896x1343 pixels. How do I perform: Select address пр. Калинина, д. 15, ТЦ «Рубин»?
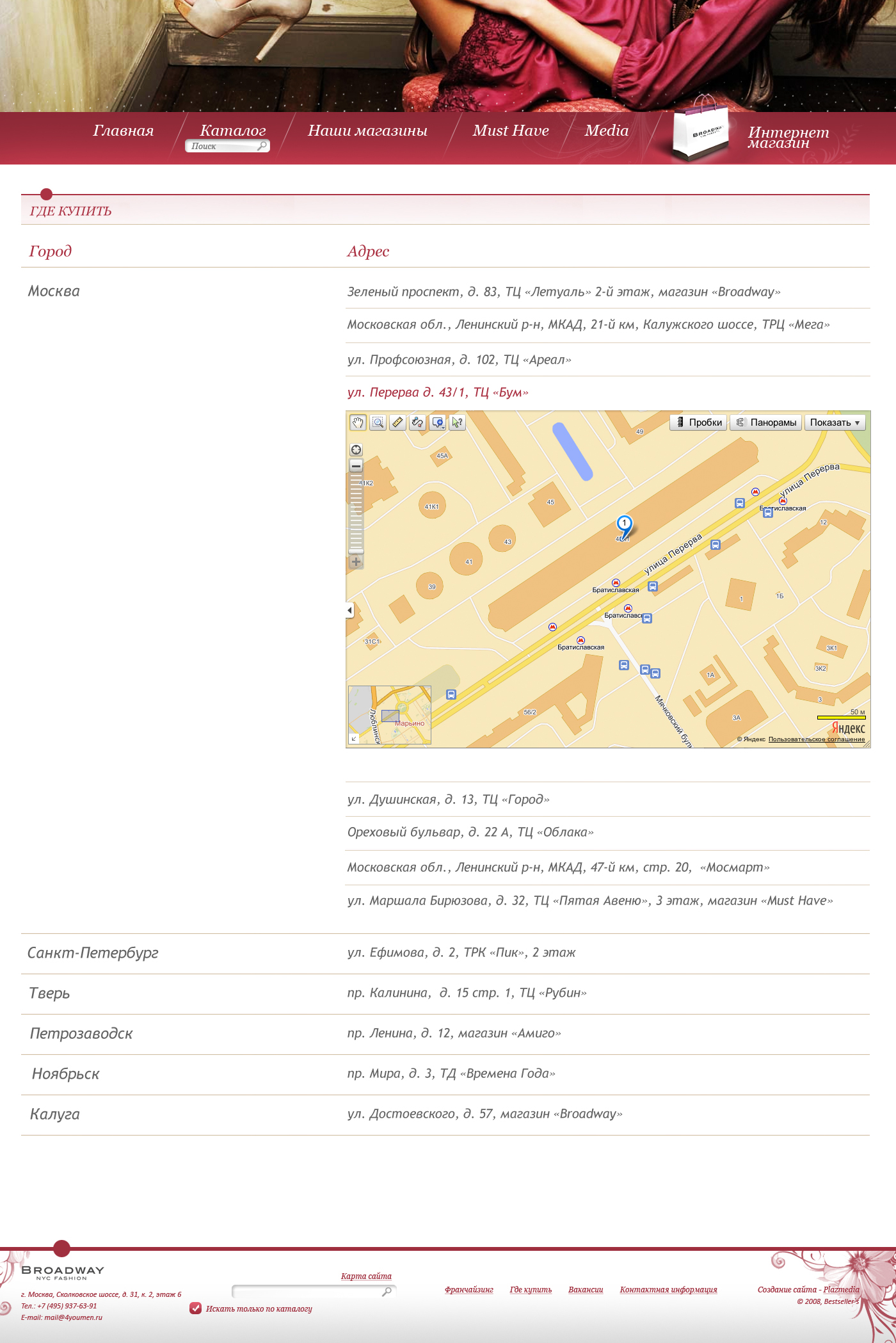point(467,993)
